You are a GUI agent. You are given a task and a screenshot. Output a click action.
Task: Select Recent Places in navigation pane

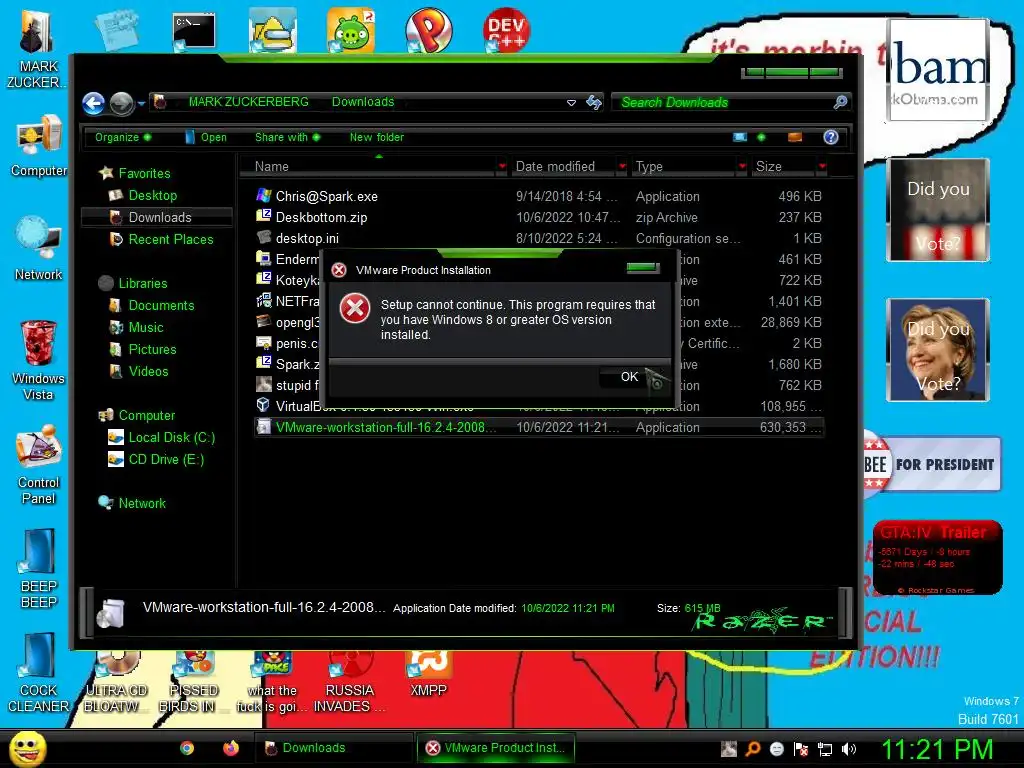point(170,240)
